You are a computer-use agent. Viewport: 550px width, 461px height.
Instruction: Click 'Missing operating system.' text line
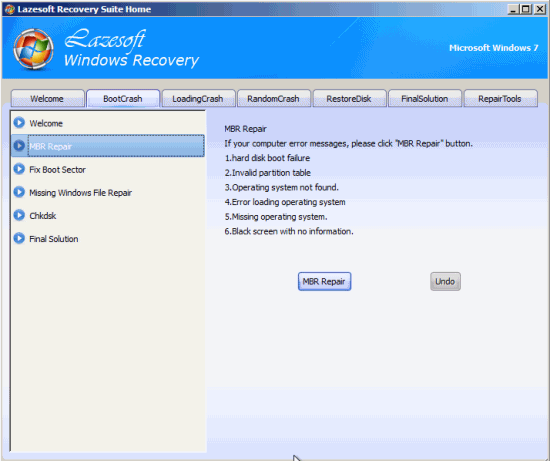click(276, 217)
